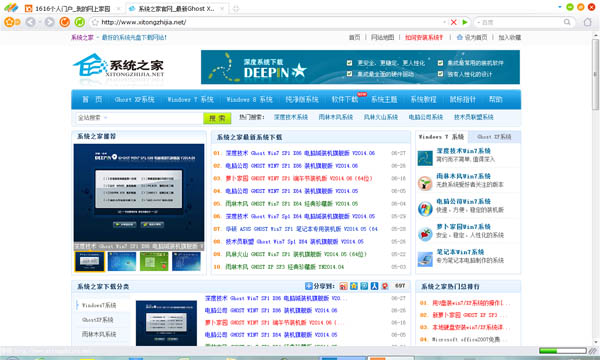Click the 系统之家 XITONGZHIJIA.NET site logo
Viewport: 600px width, 360px height.
tap(119, 66)
